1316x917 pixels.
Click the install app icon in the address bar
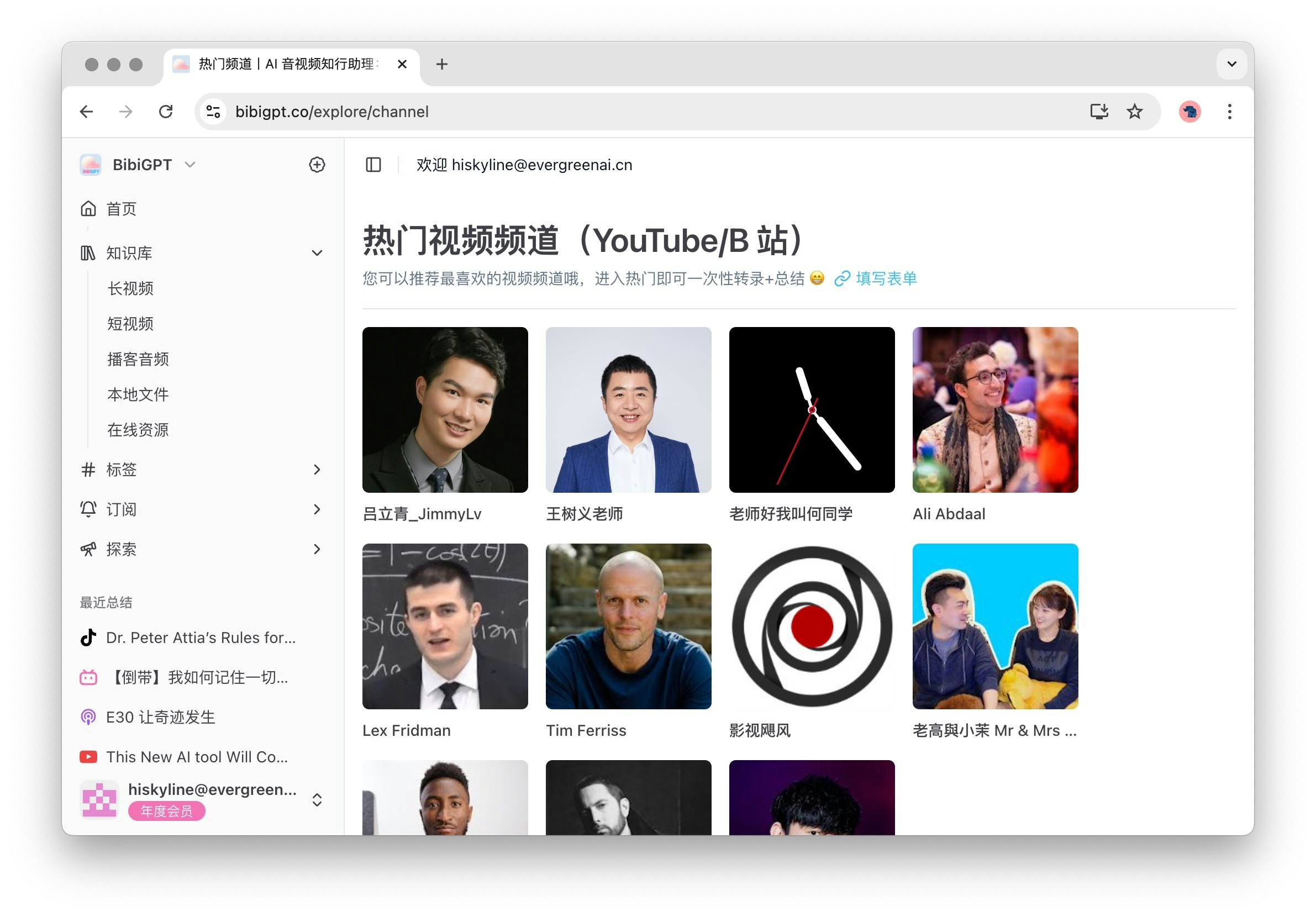1098,111
